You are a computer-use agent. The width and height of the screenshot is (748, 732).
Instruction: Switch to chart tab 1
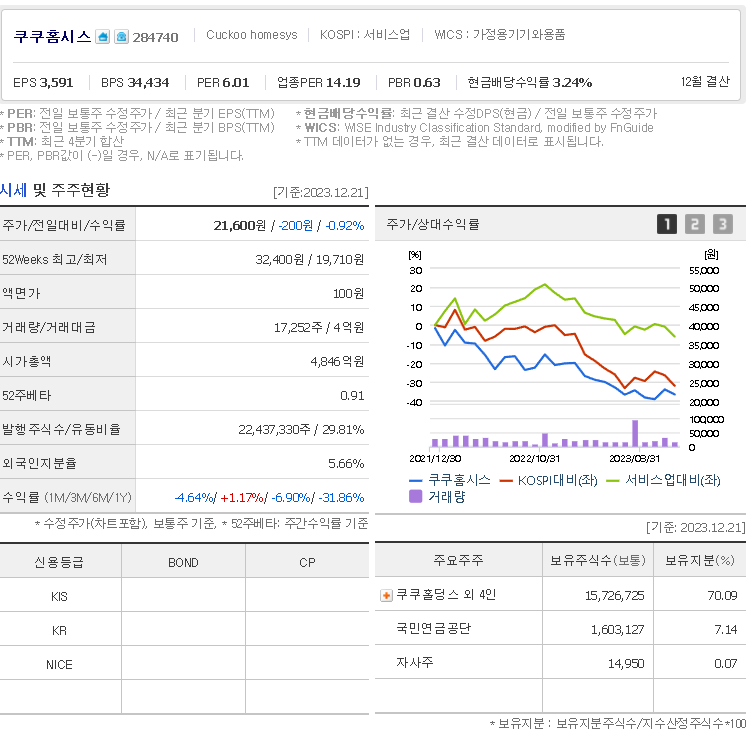666,224
